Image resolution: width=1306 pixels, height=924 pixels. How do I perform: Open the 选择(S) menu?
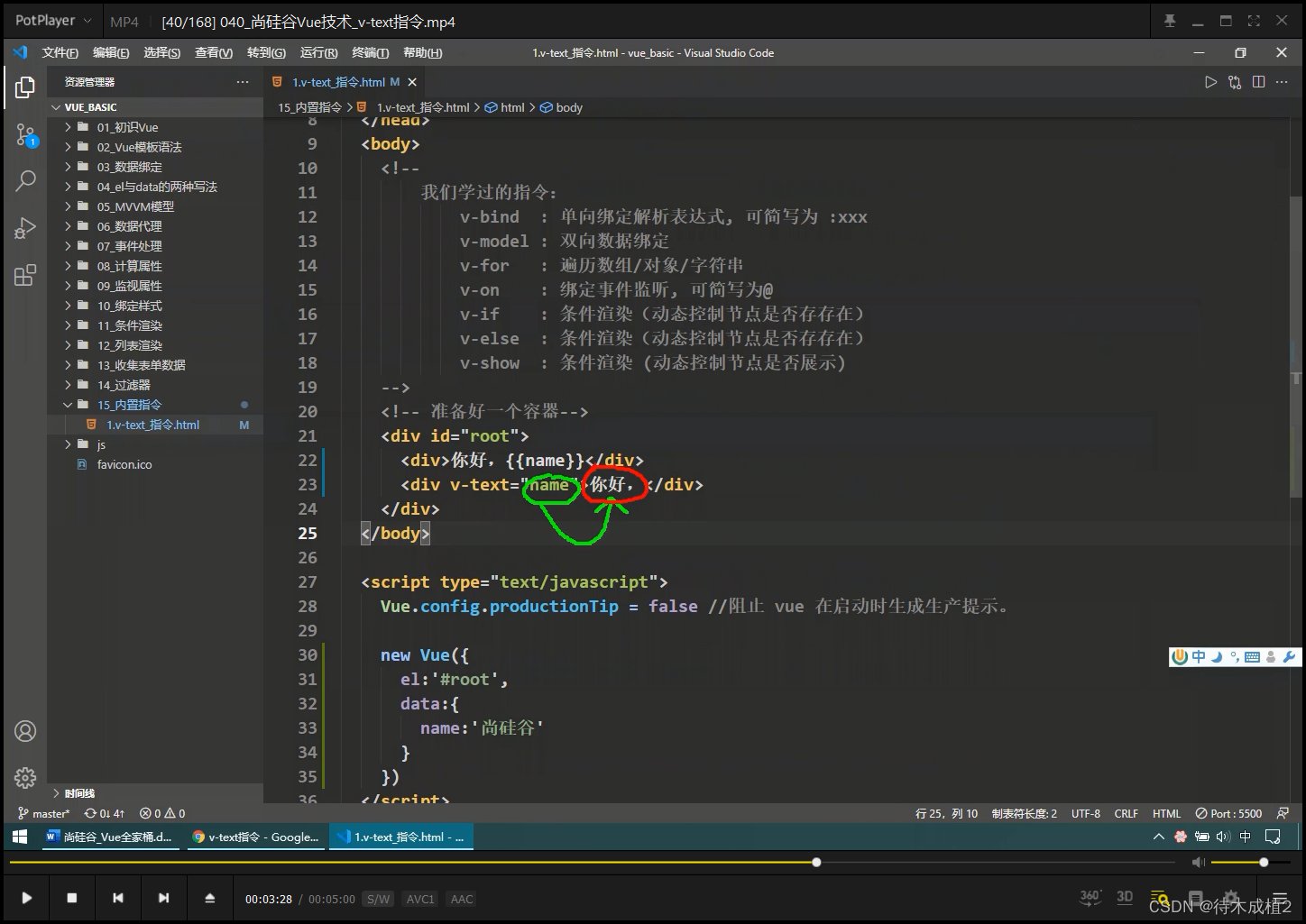162,53
